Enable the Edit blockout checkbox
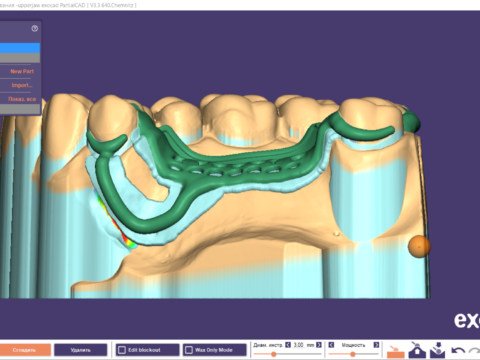 [122, 350]
